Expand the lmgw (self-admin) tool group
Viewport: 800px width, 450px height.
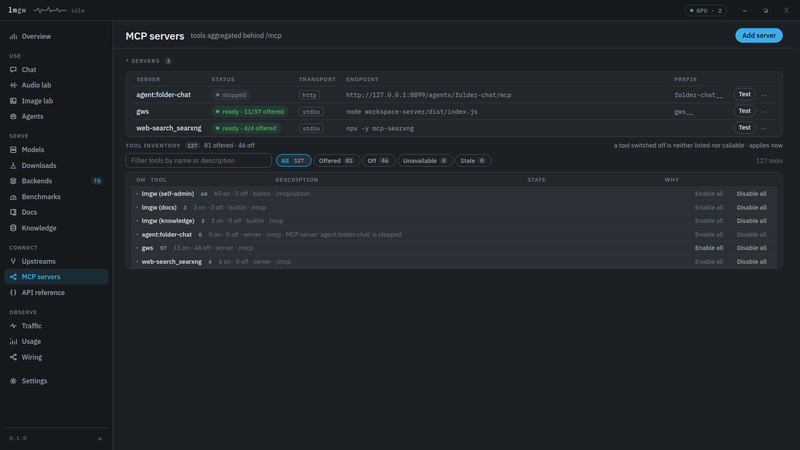pyautogui.click(x=137, y=194)
